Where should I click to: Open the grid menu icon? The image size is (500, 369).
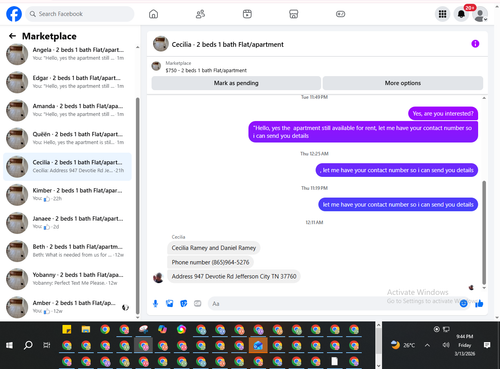click(x=442, y=14)
